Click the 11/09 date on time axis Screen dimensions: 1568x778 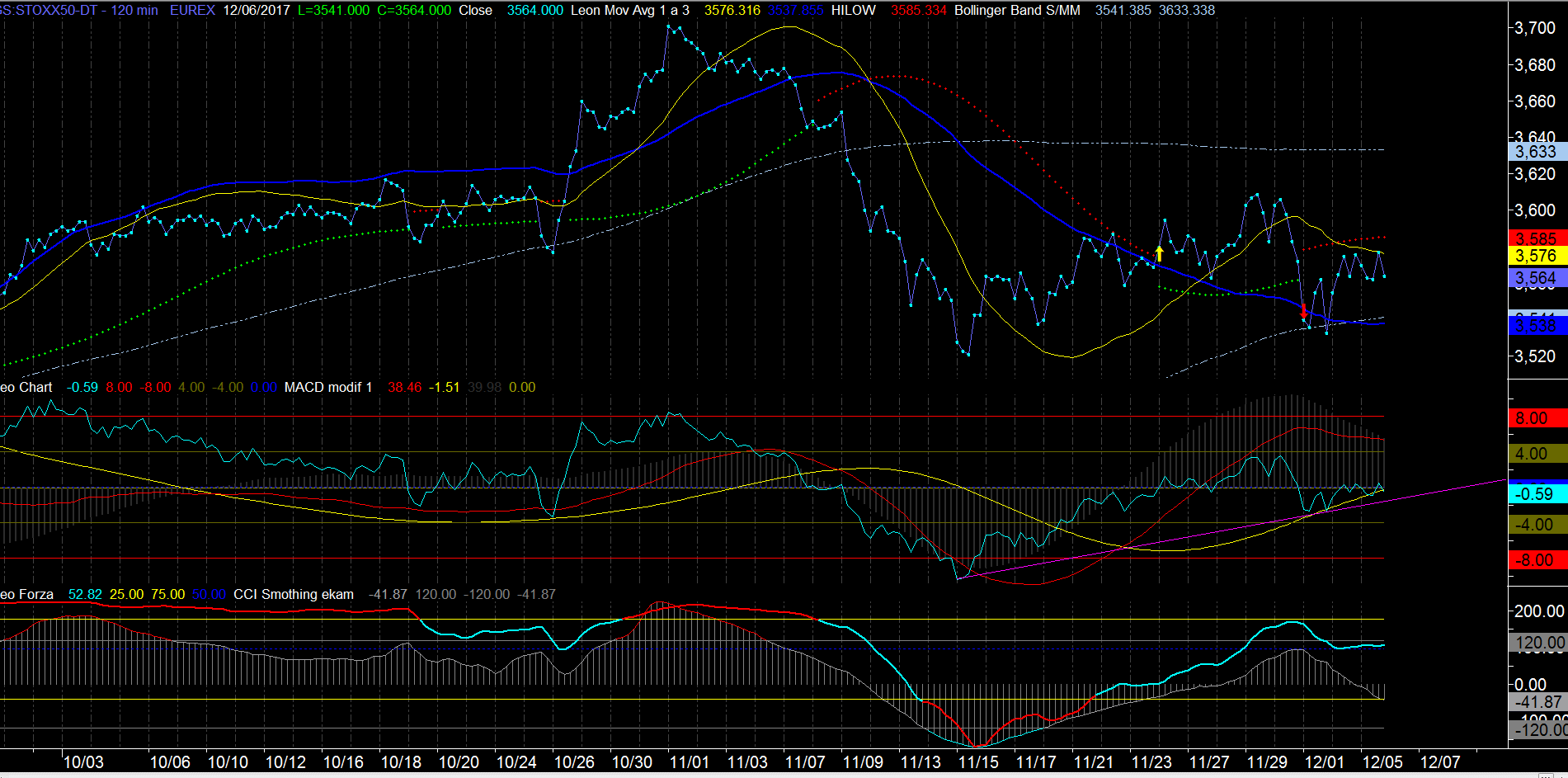coord(863,762)
